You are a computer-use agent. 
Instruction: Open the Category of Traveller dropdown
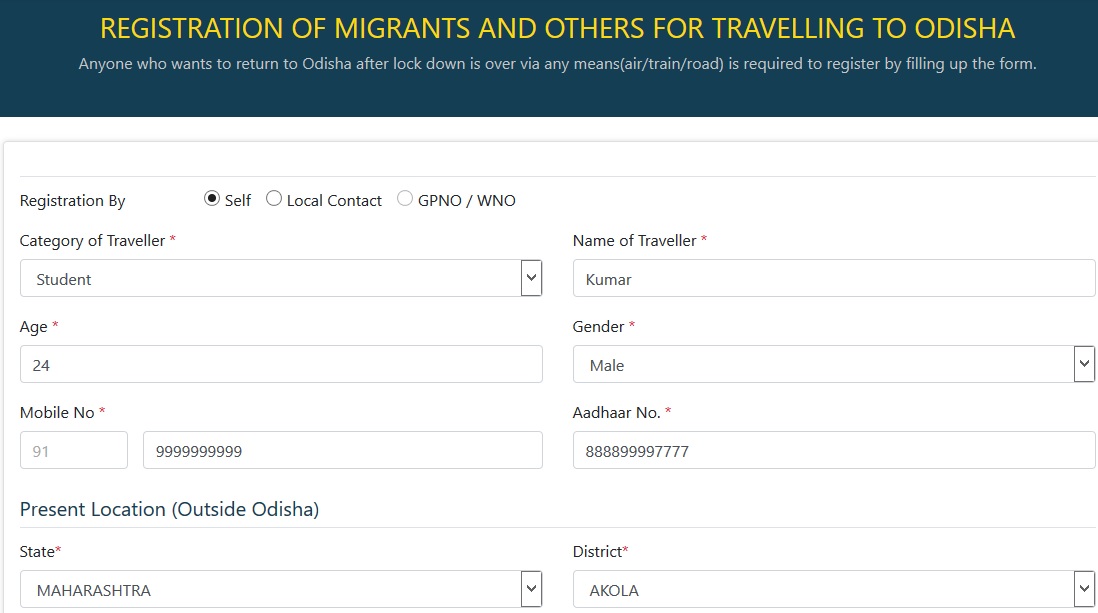[x=270, y=279]
